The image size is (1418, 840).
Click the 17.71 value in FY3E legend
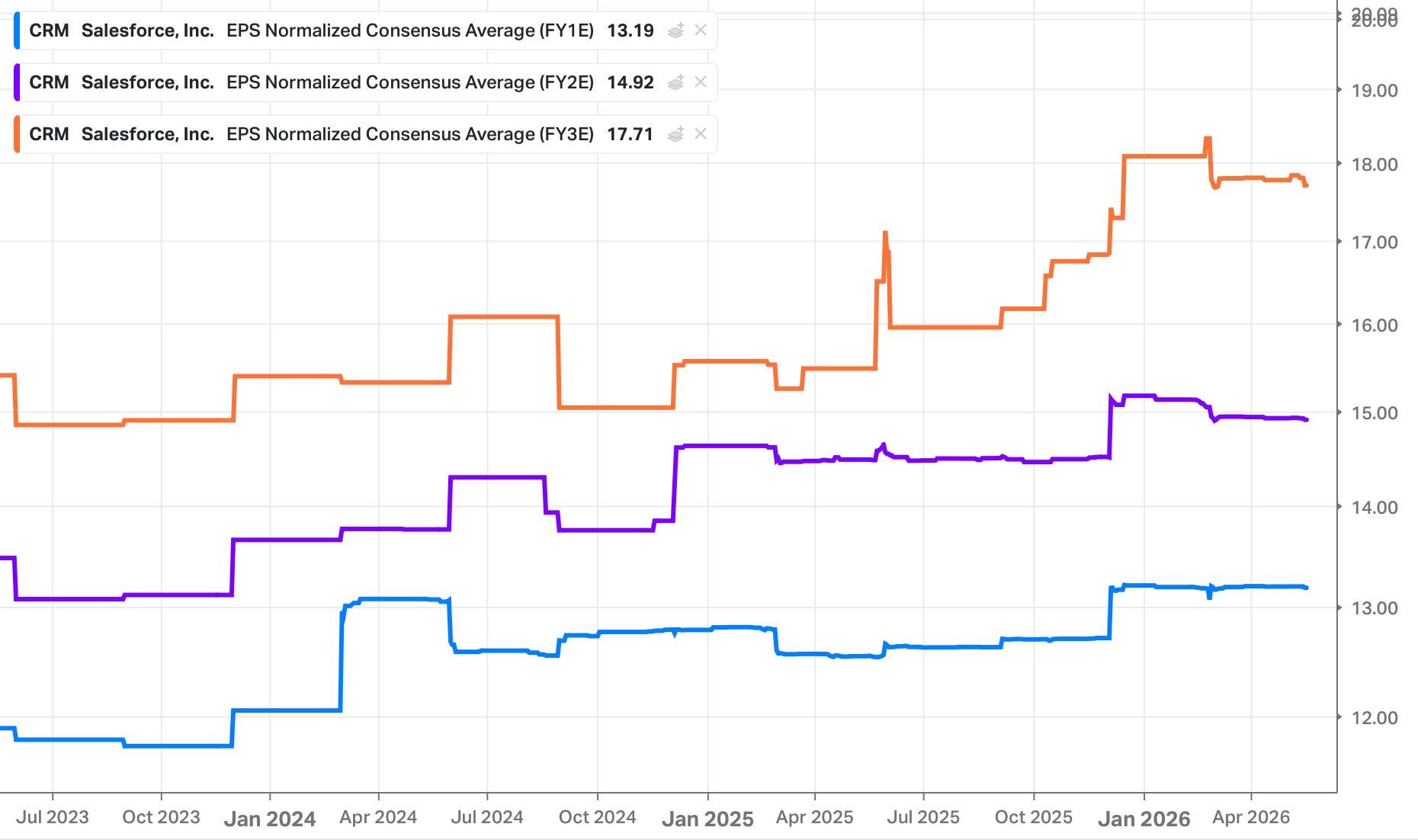coord(630,134)
